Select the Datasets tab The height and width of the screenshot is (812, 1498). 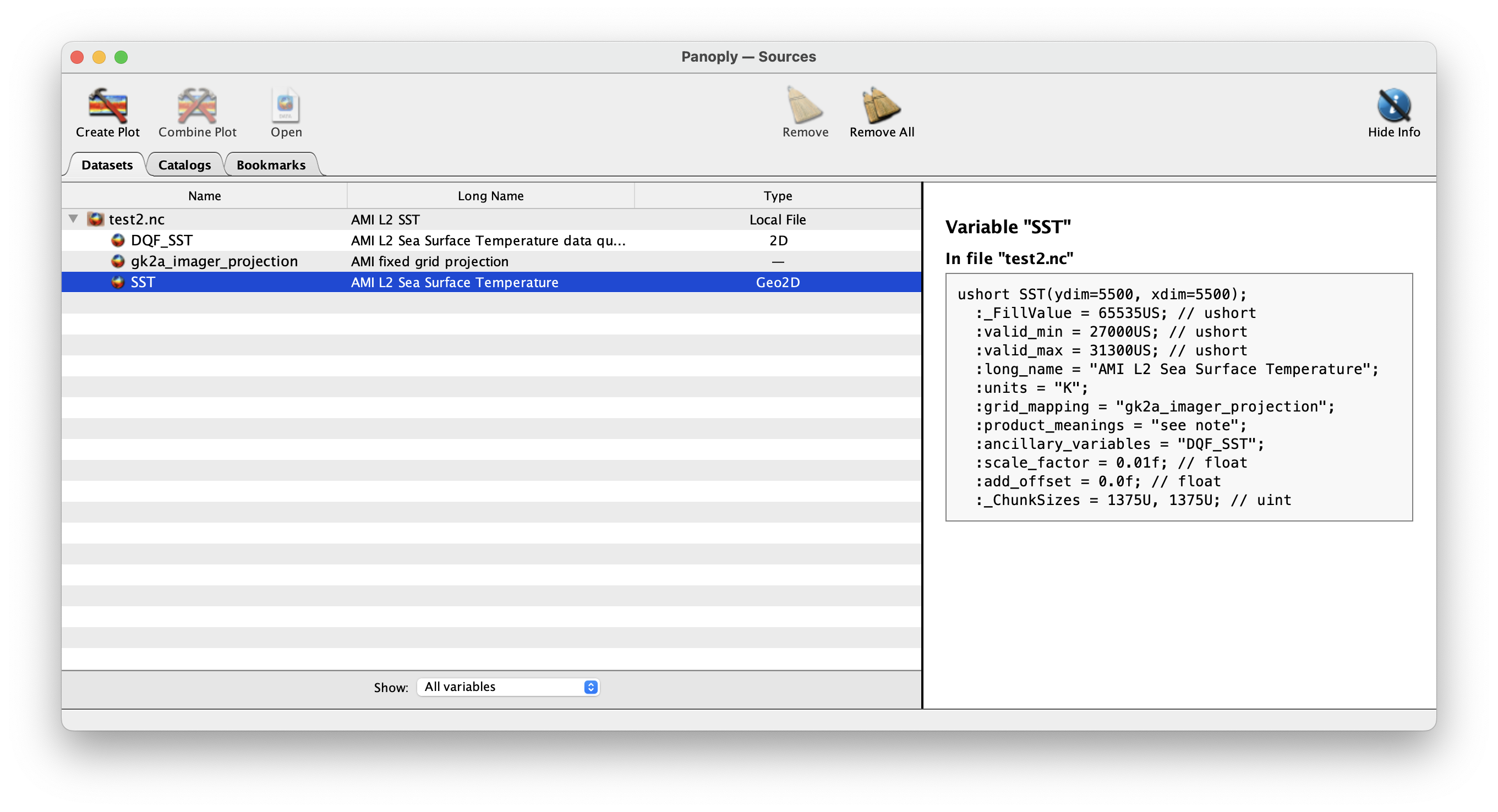point(107,165)
